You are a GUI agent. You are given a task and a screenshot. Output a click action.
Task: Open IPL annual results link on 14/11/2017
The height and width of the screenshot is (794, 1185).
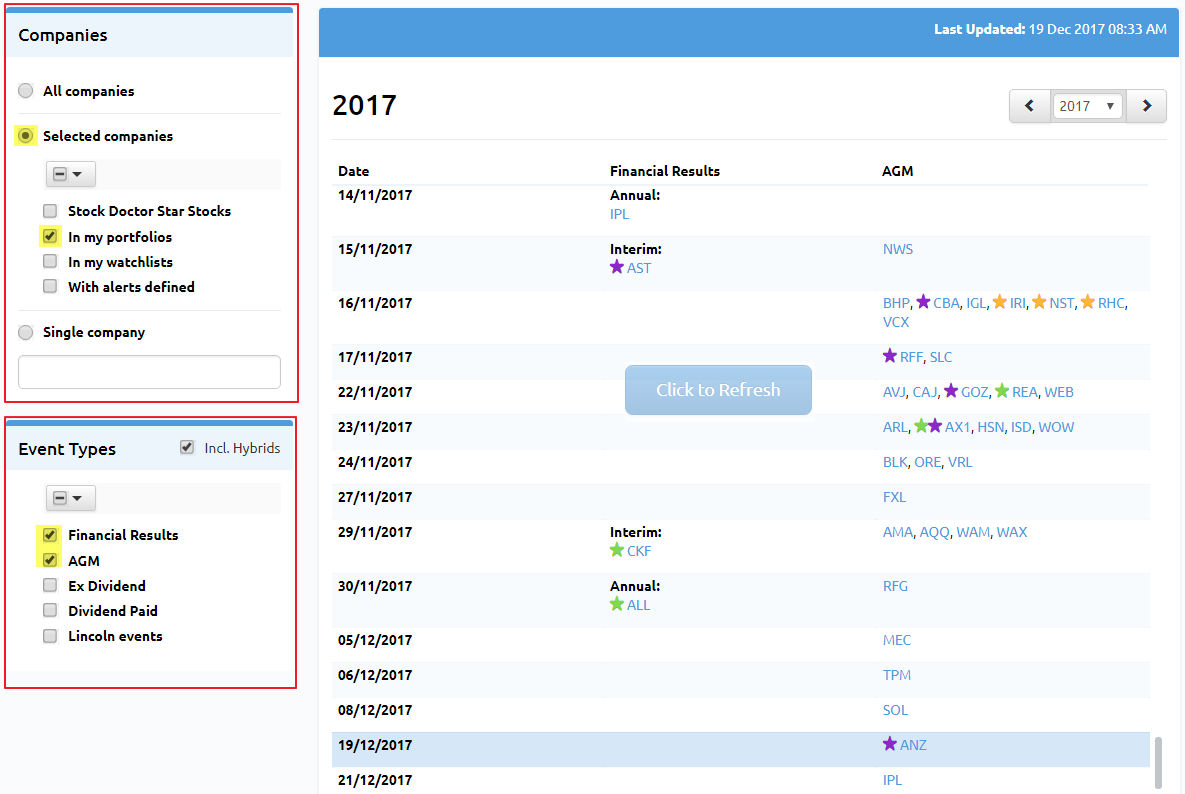tap(619, 215)
